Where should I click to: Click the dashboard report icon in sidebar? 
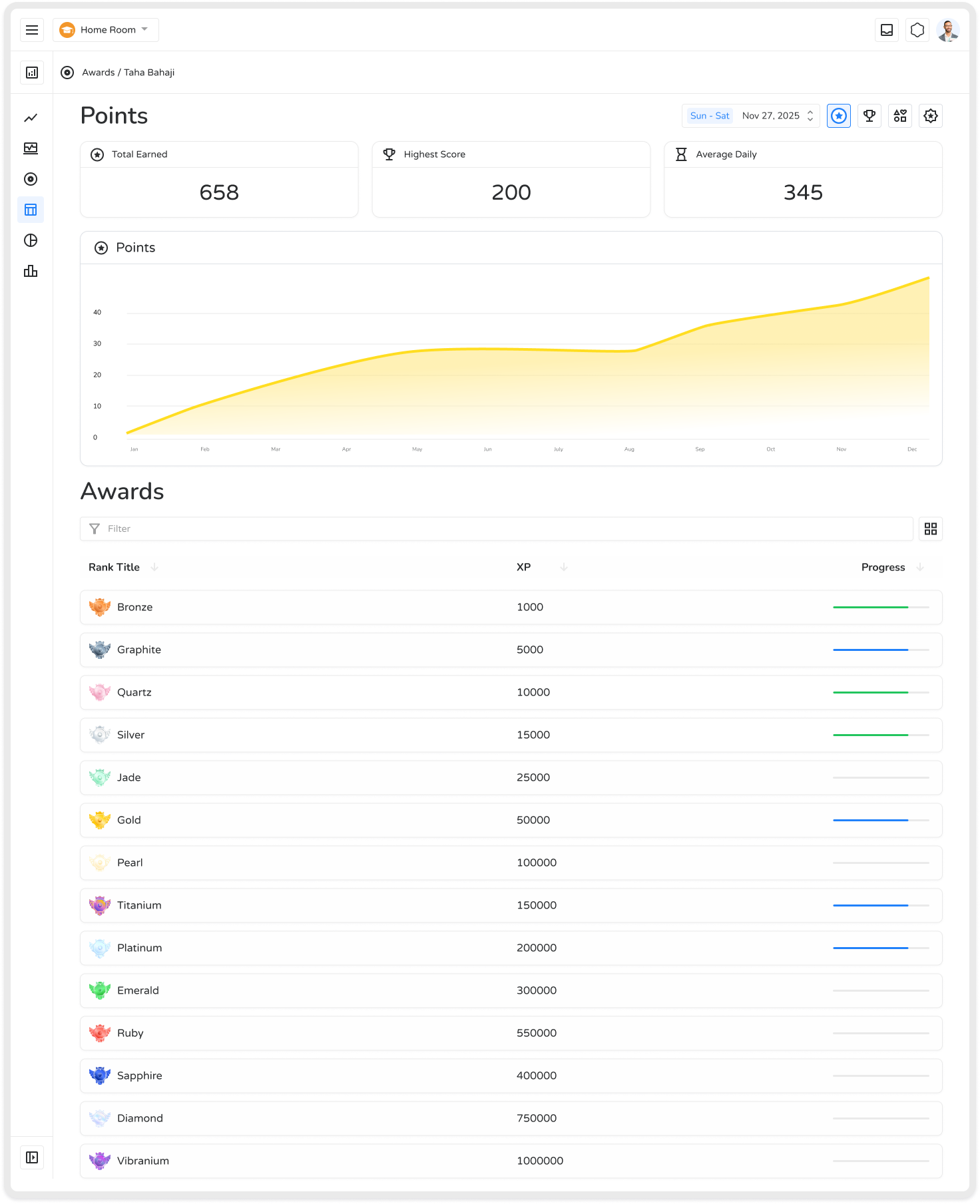point(31,73)
